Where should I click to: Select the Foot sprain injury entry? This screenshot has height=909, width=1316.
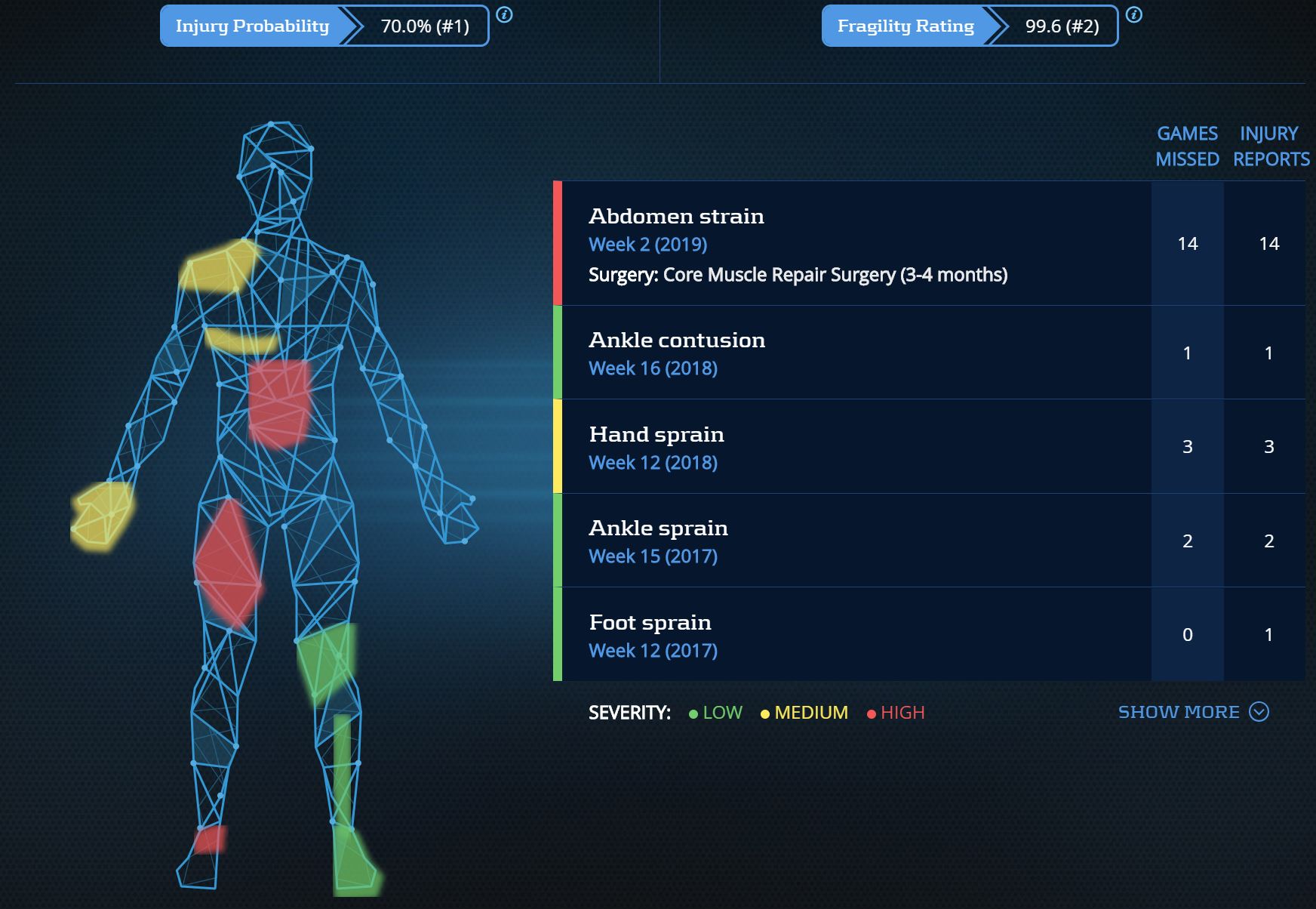pyautogui.click(x=650, y=623)
